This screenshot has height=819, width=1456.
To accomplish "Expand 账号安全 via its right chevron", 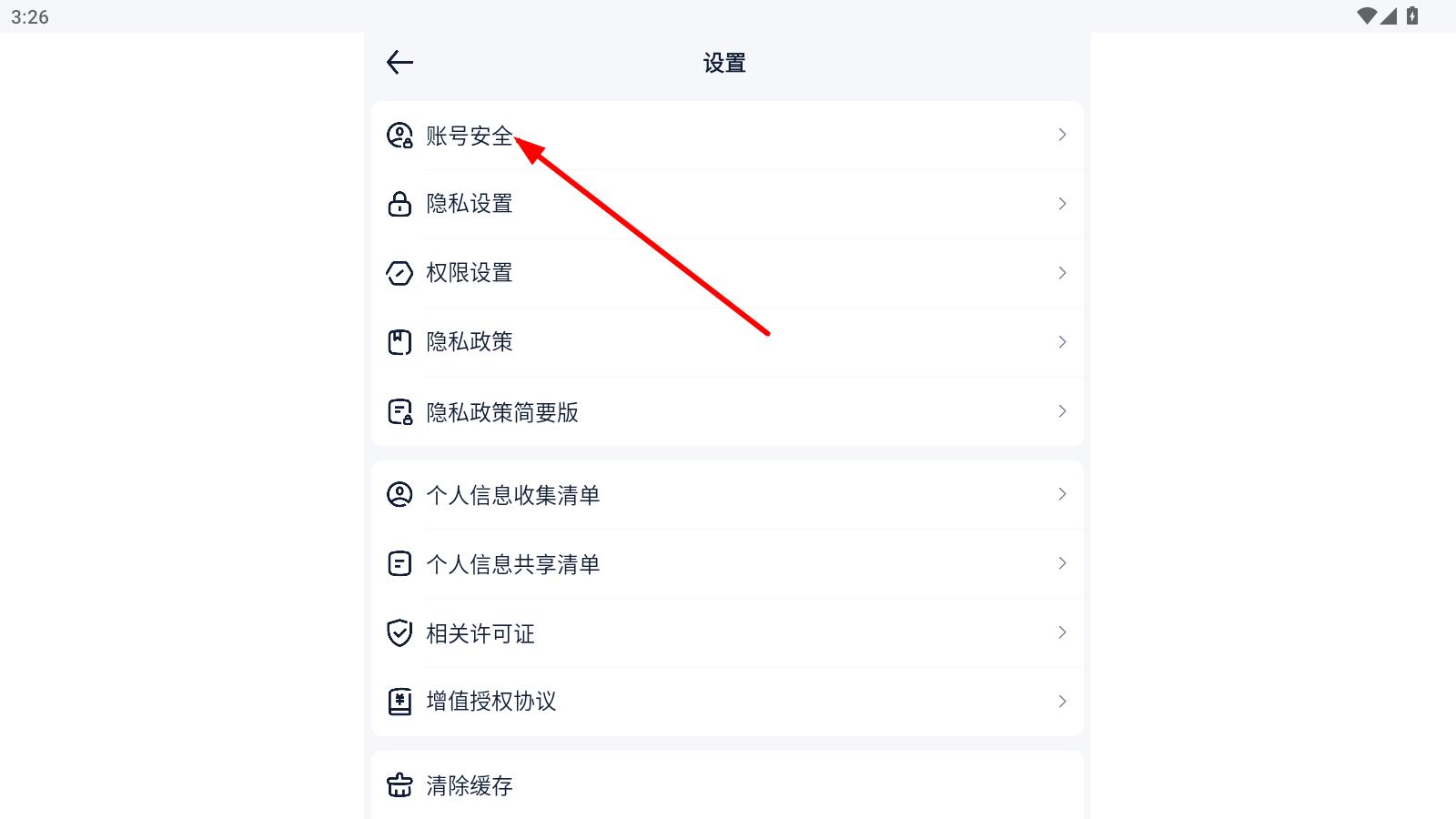I will (1062, 135).
